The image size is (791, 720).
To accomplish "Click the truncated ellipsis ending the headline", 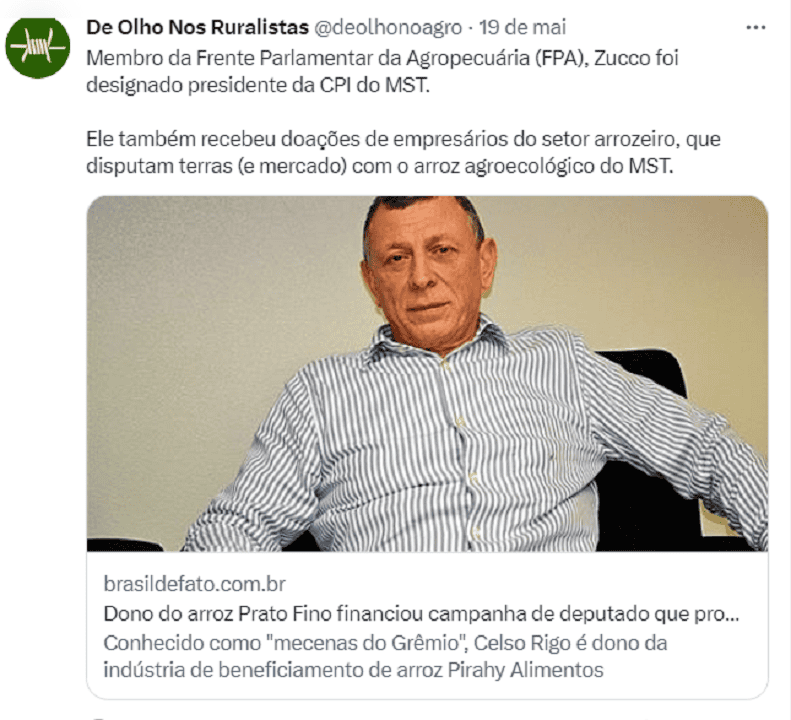I will (x=731, y=617).
